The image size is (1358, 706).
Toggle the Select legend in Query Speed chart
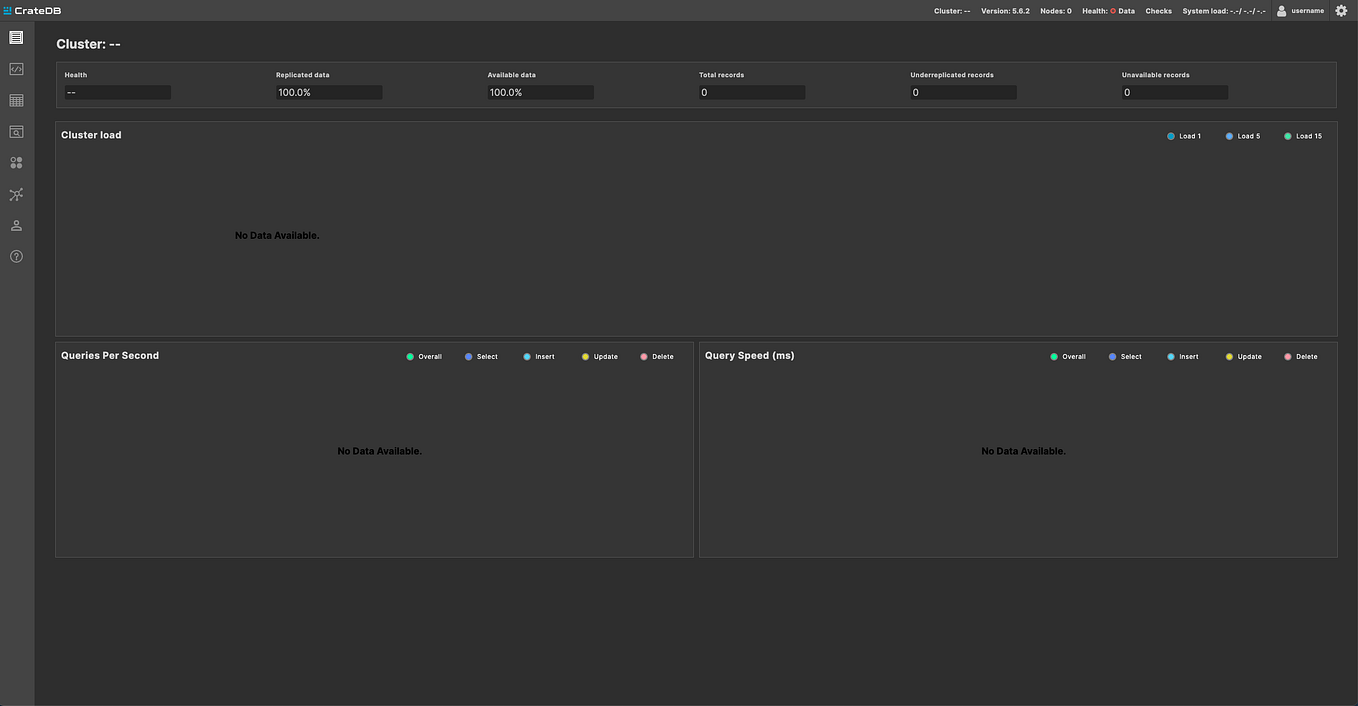[x=1124, y=356]
